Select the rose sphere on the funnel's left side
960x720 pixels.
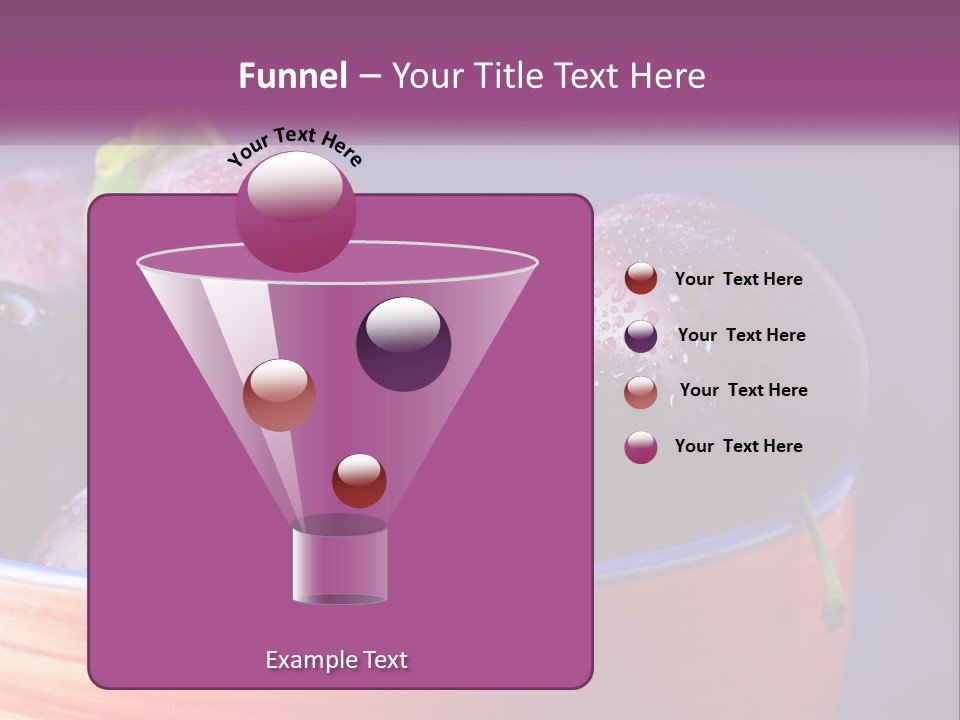(281, 396)
